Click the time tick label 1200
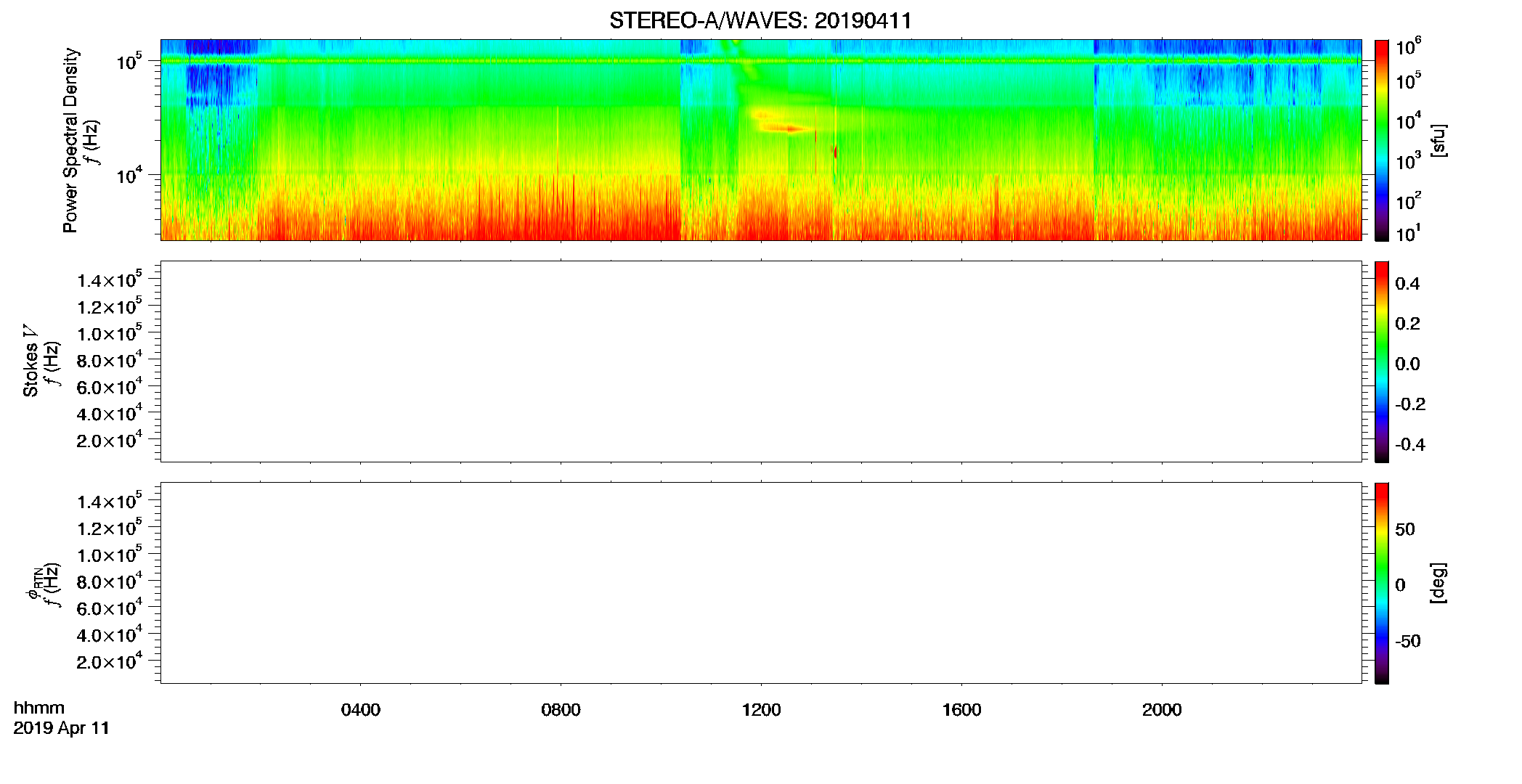Image resolution: width=1522 pixels, height=784 pixels. coord(761,710)
